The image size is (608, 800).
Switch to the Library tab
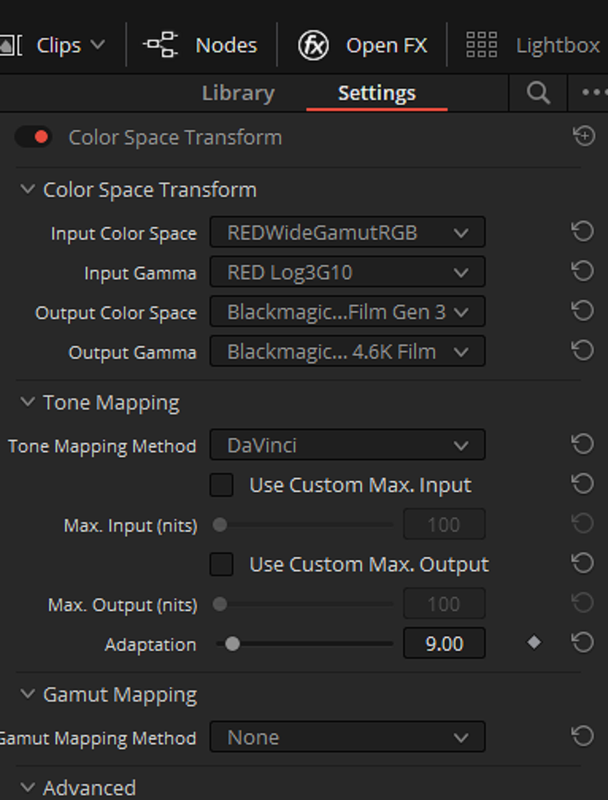(x=238, y=93)
